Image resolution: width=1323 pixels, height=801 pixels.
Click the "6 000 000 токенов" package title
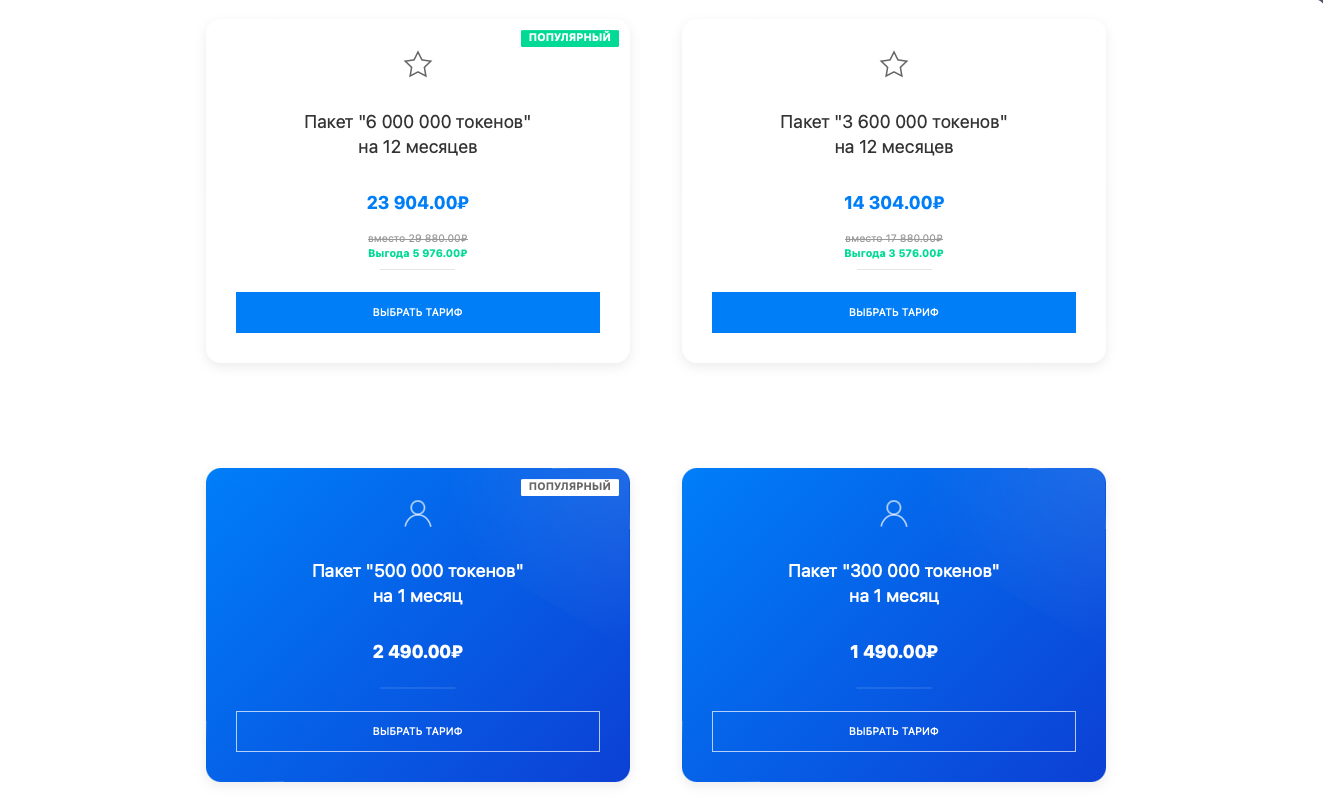click(418, 122)
